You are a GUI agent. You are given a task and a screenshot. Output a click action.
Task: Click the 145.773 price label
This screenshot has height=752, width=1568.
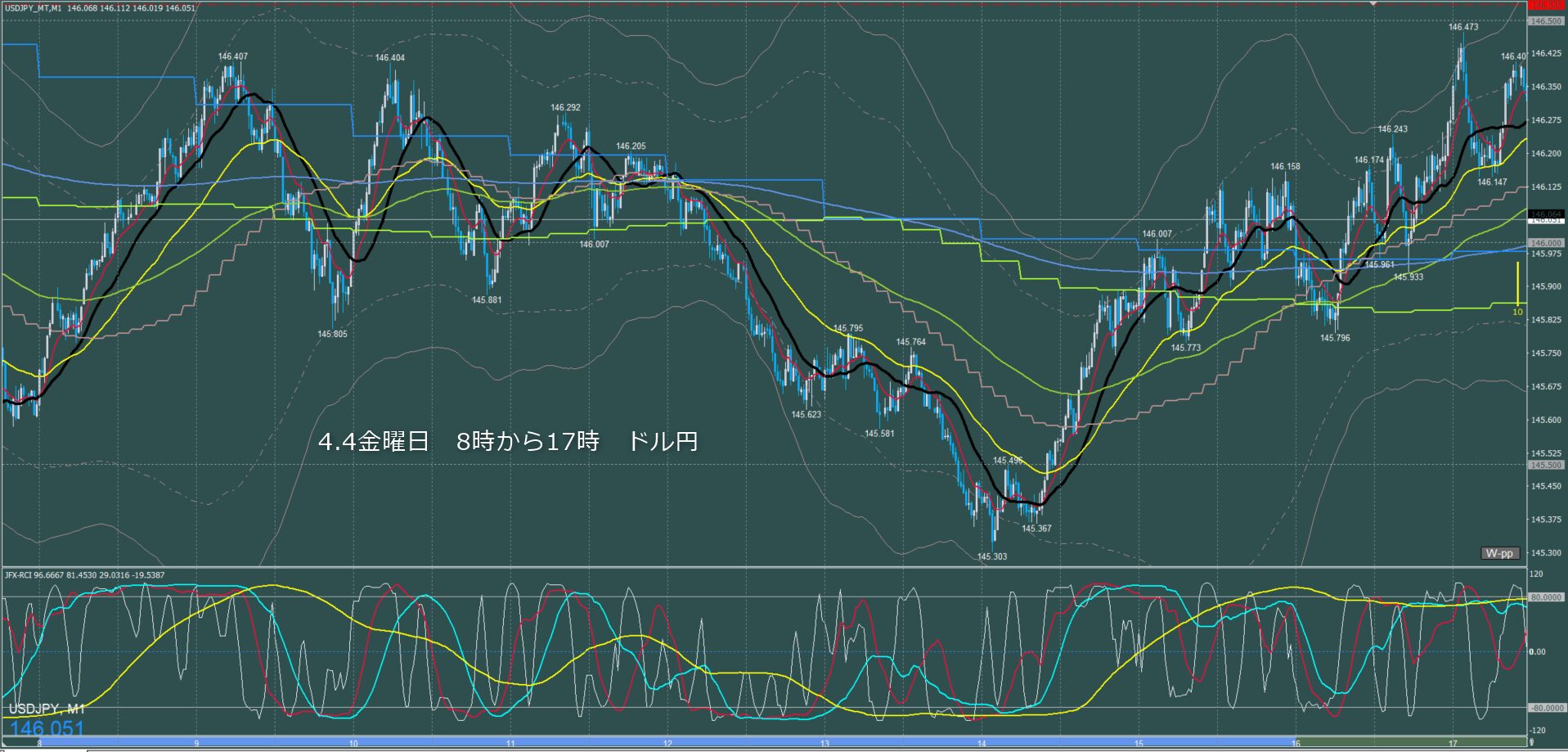point(1186,348)
